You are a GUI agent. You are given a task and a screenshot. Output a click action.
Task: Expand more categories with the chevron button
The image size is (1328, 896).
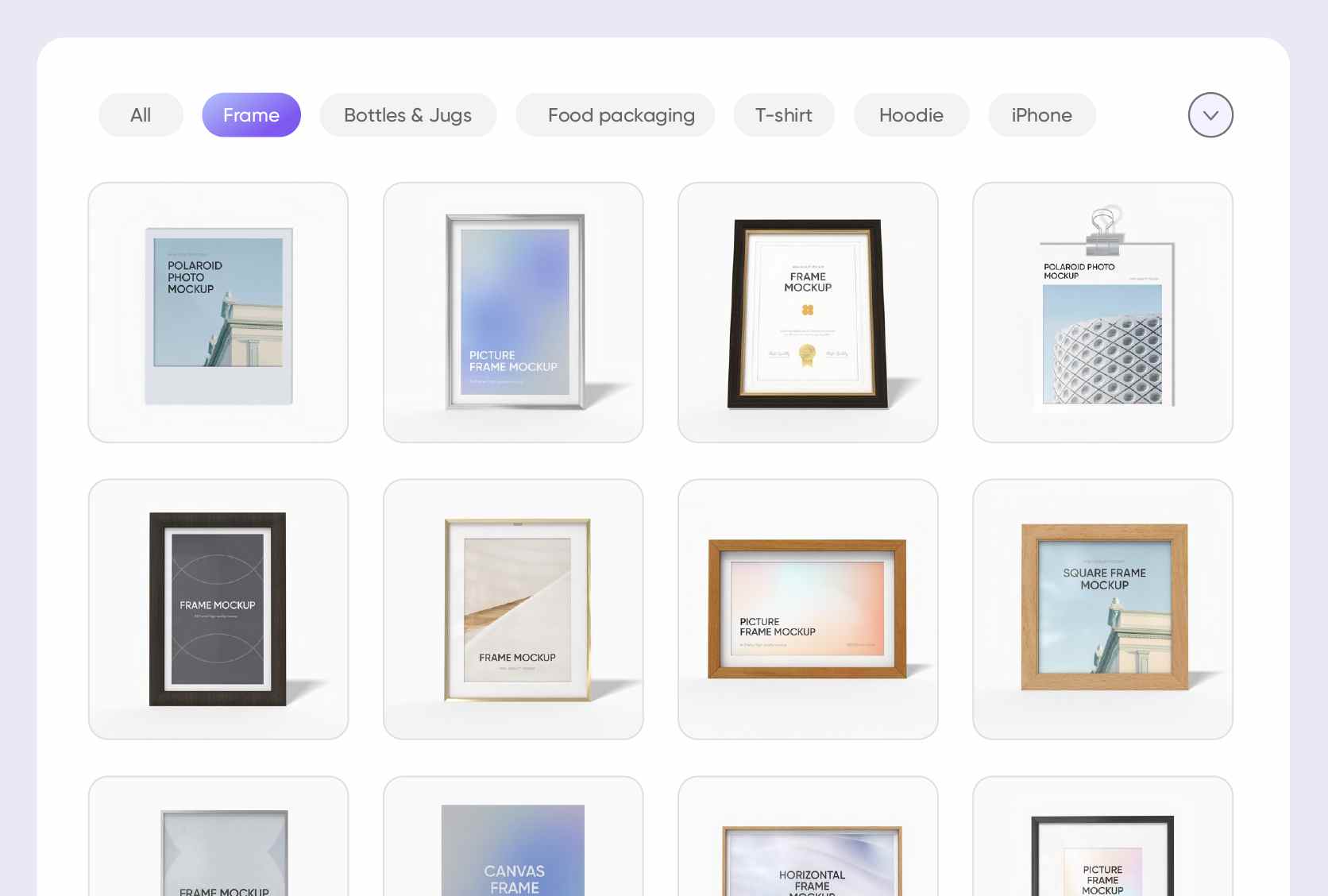click(x=1210, y=115)
